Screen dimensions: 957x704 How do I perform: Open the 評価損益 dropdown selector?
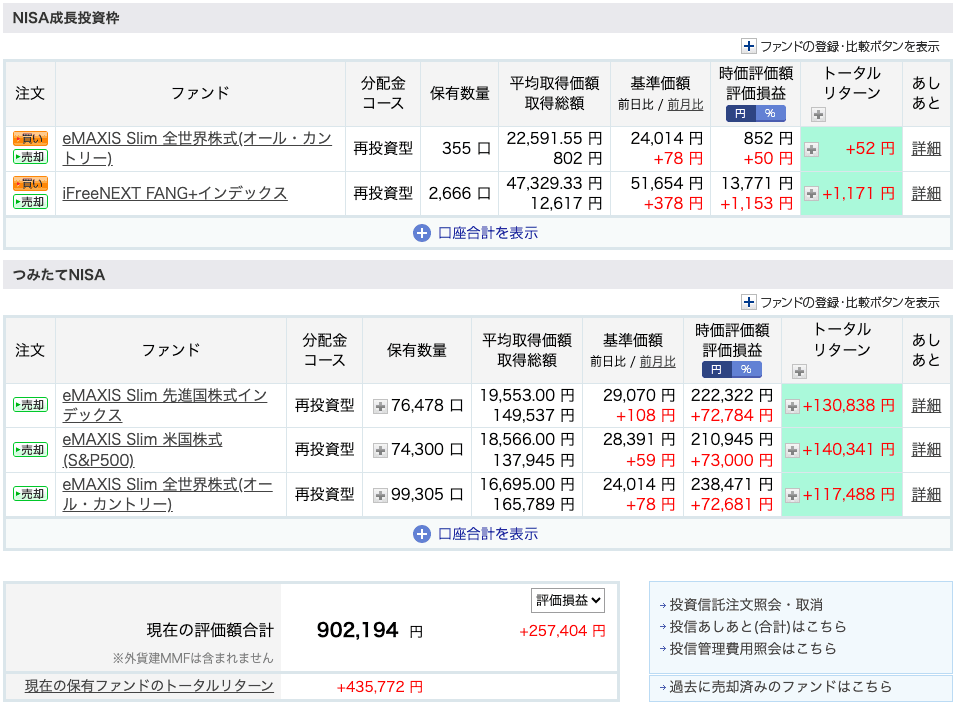point(567,600)
